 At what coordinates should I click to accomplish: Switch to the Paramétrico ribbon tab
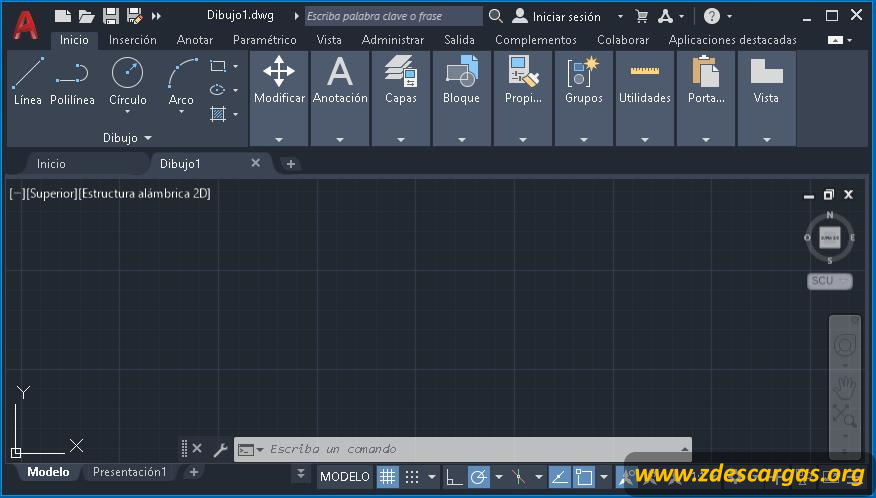[x=265, y=40]
